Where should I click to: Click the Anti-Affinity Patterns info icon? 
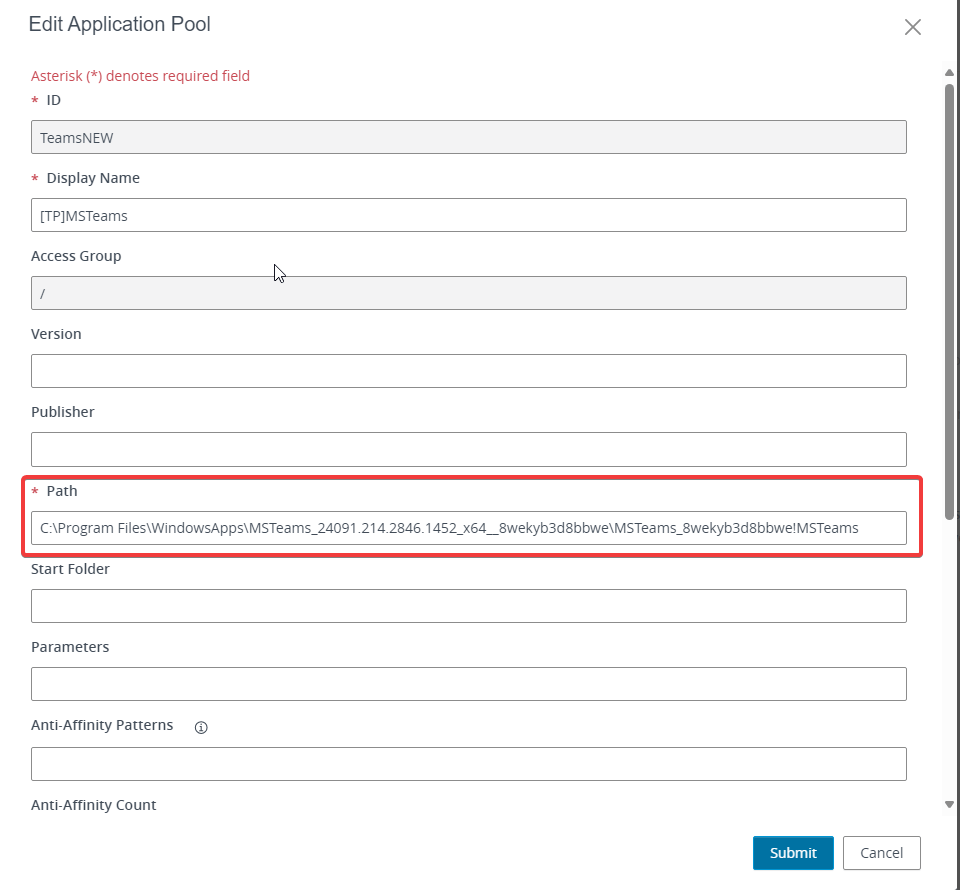coord(201,727)
